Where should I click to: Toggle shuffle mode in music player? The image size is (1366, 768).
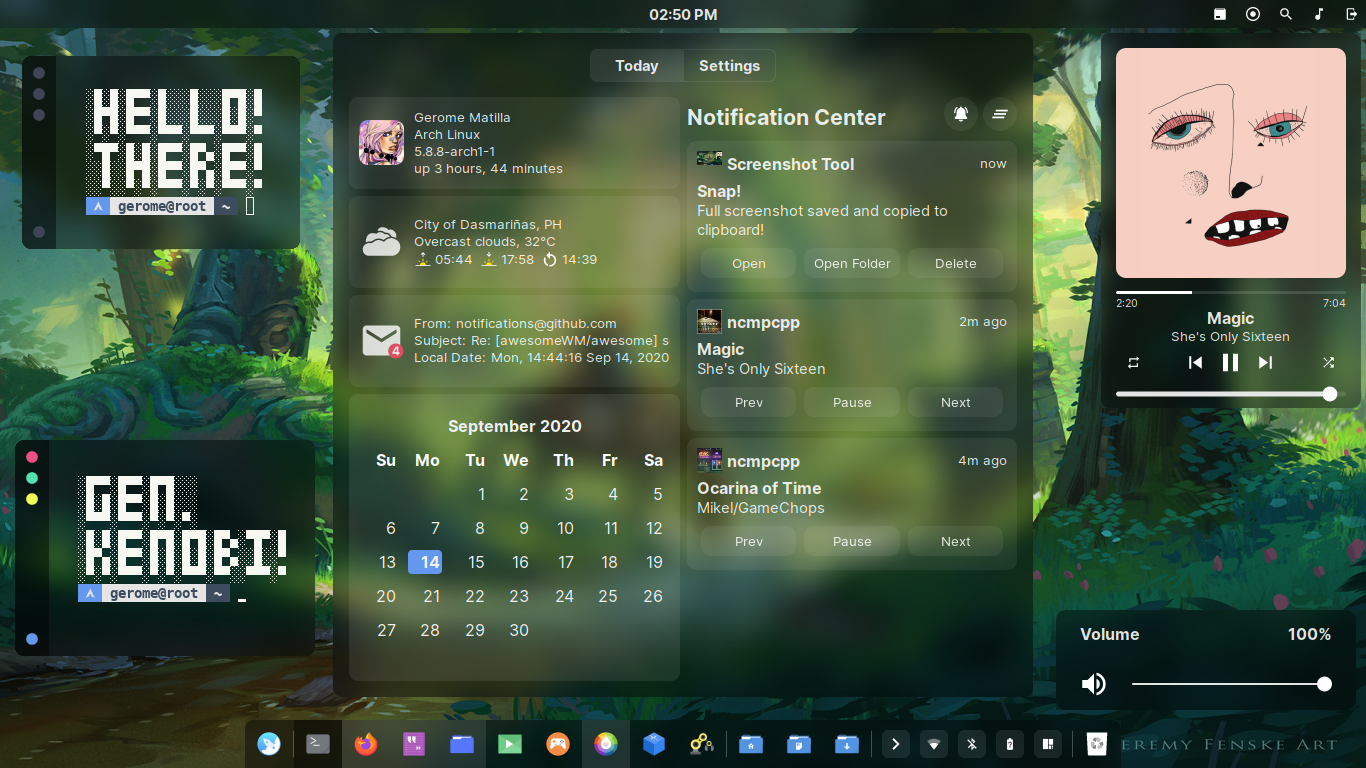tap(1328, 362)
